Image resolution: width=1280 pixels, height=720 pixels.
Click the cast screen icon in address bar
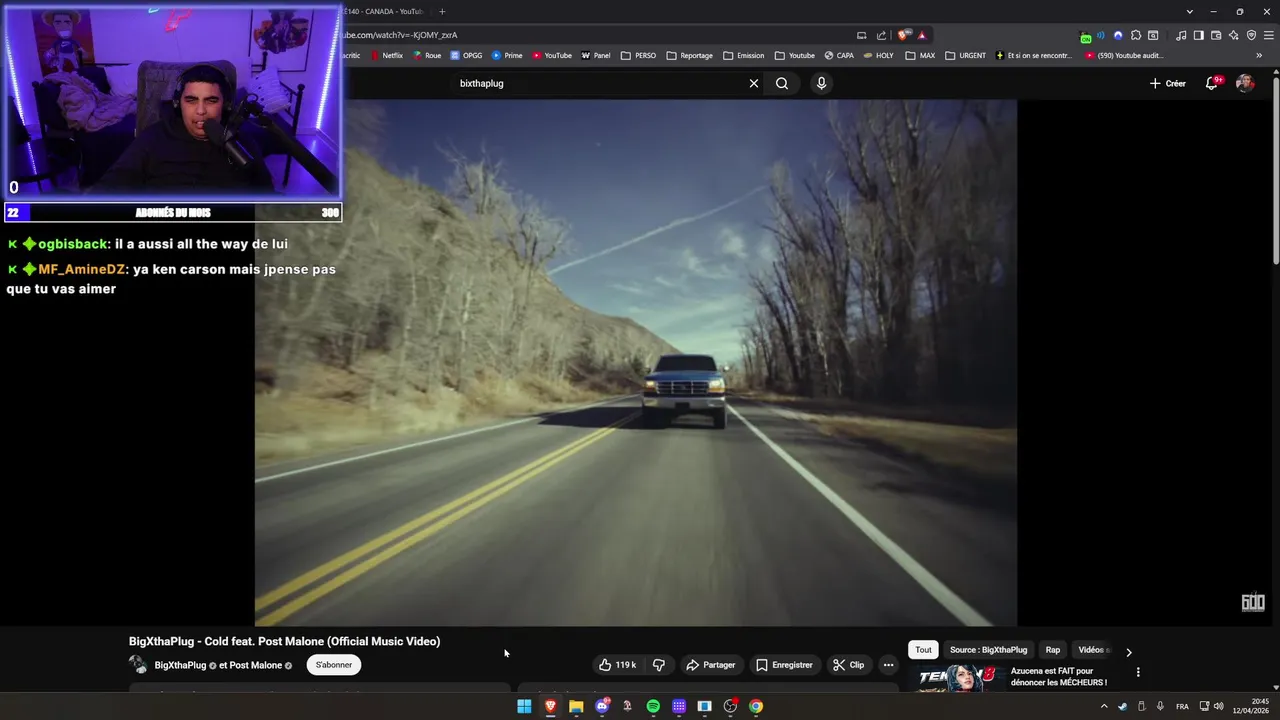click(862, 35)
